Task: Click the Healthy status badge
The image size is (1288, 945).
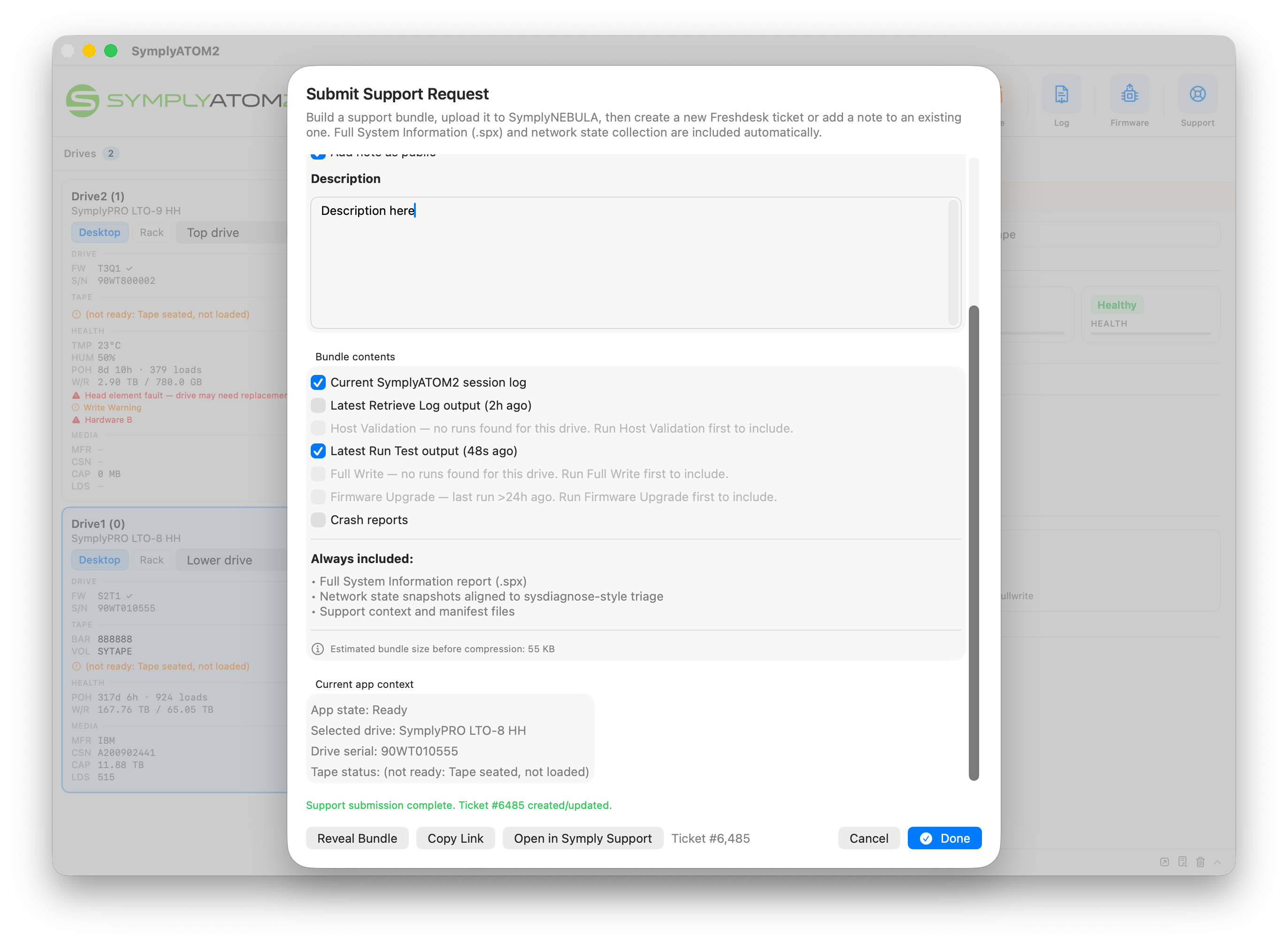Action: click(1116, 305)
